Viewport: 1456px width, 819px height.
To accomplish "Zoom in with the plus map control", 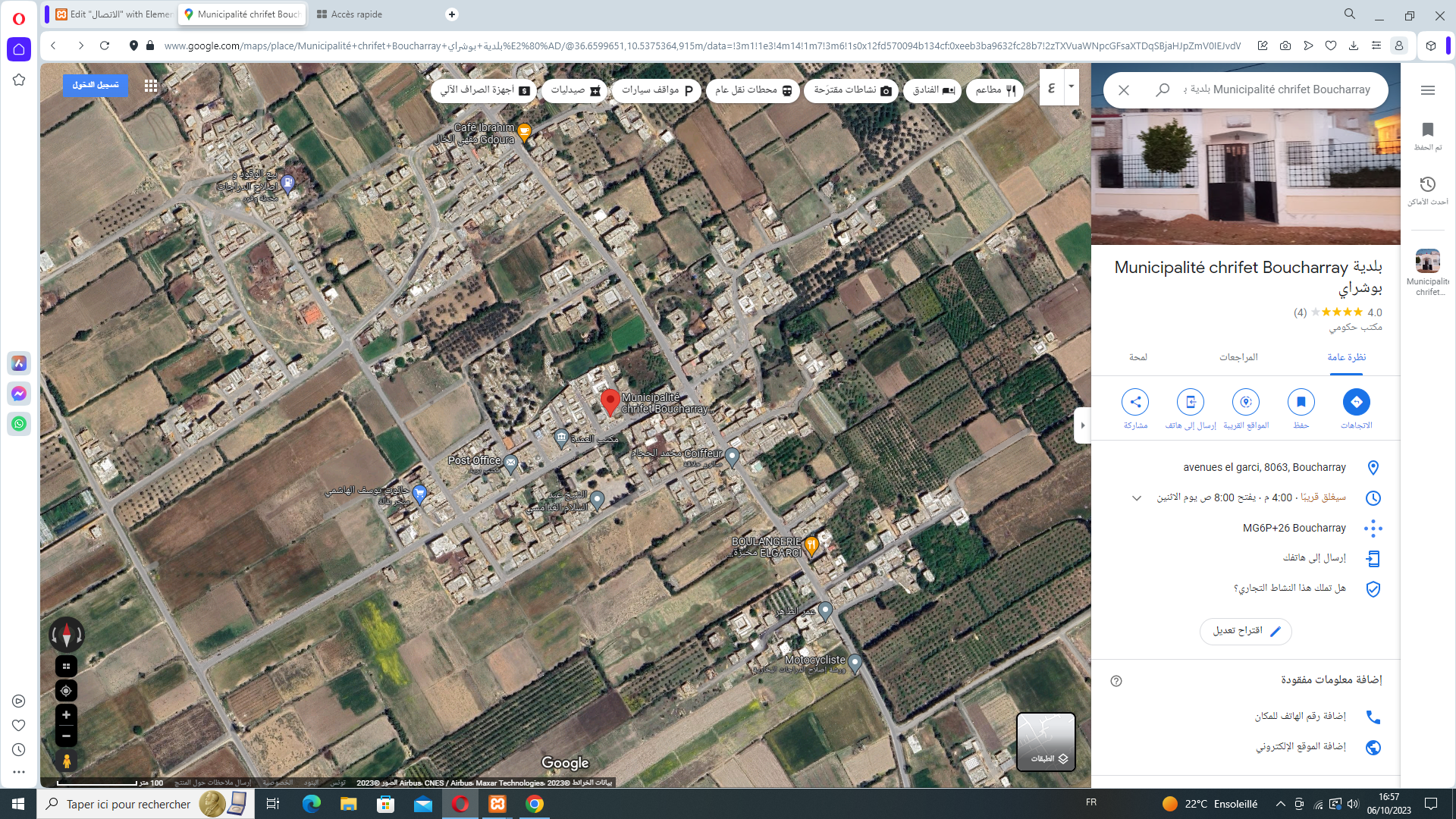I will [x=66, y=715].
